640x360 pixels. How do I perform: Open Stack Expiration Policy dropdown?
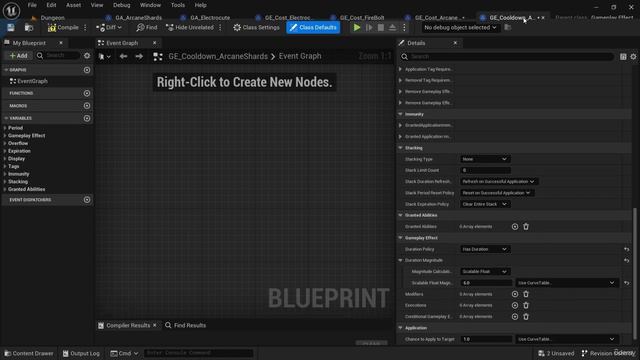pyautogui.click(x=484, y=204)
